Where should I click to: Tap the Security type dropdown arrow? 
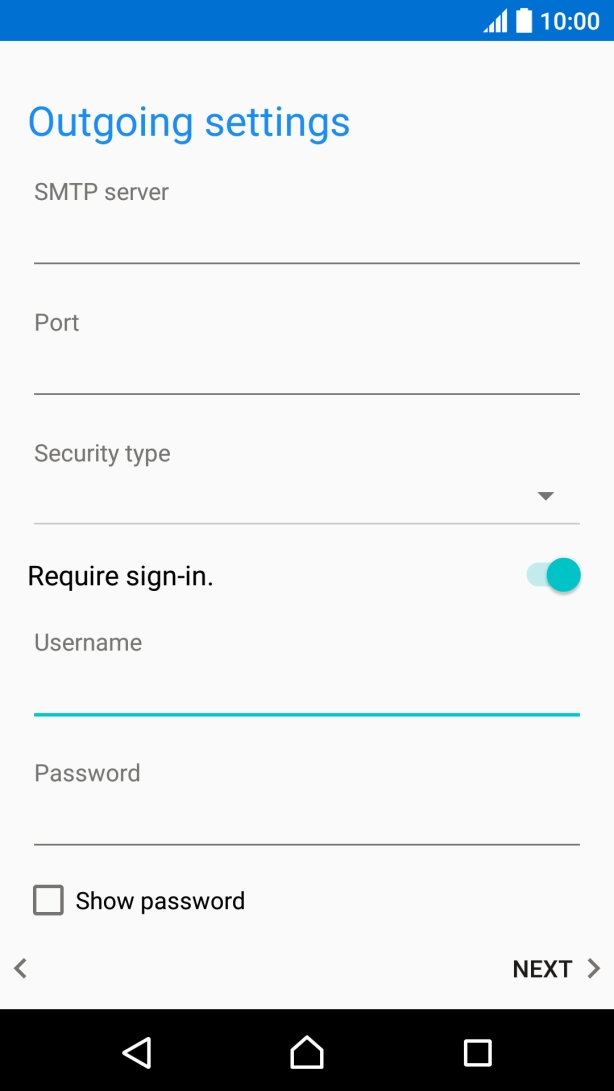point(545,495)
